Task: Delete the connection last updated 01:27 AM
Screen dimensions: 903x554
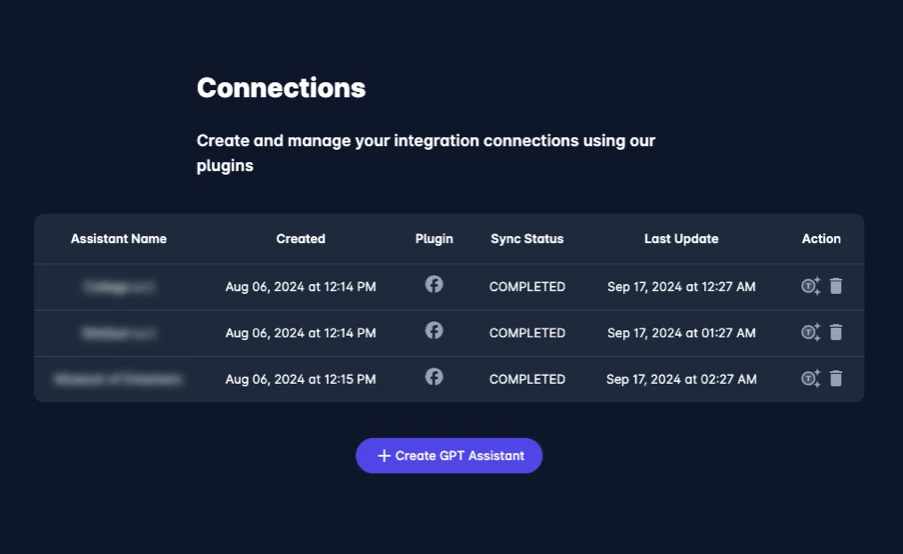Action: pyautogui.click(x=836, y=332)
